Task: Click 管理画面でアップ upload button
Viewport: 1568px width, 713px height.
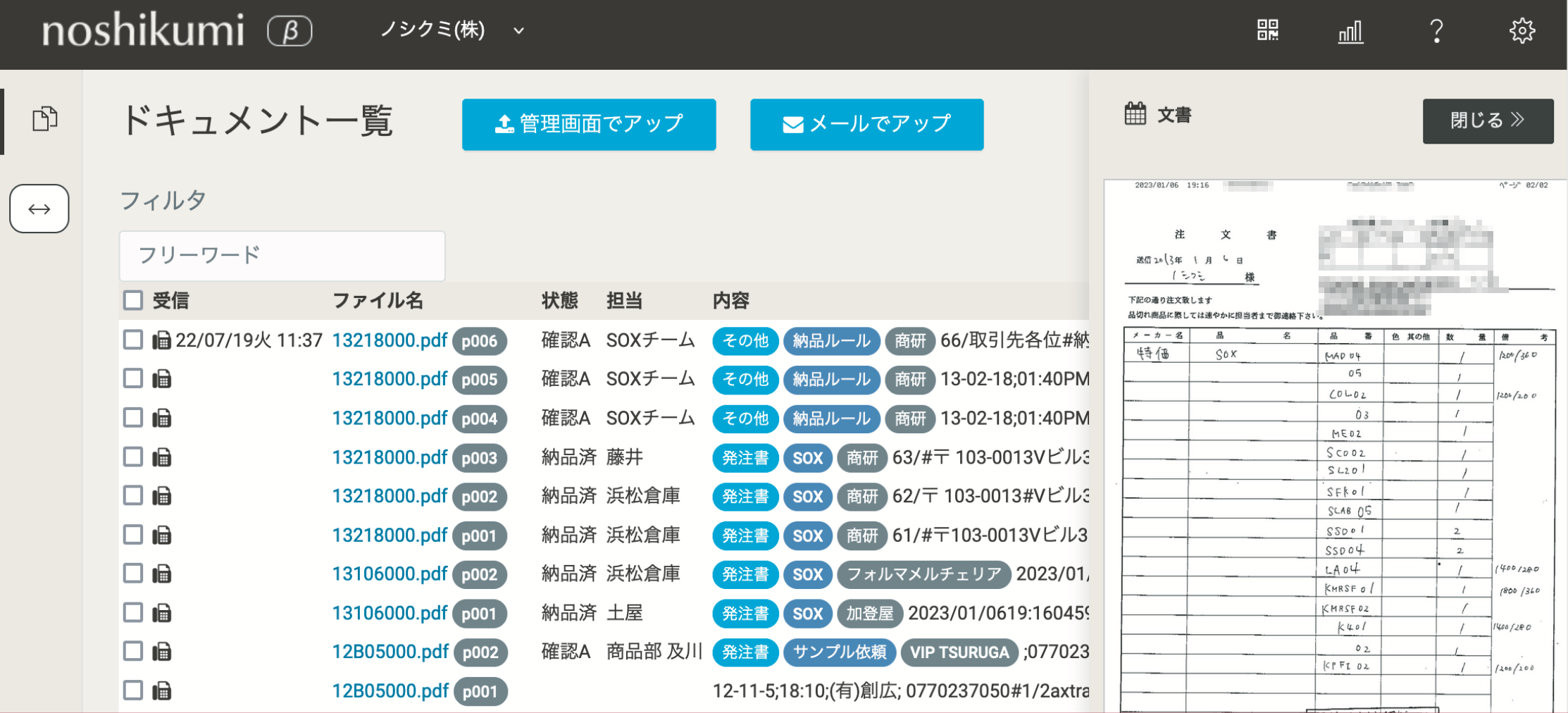Action: point(589,125)
